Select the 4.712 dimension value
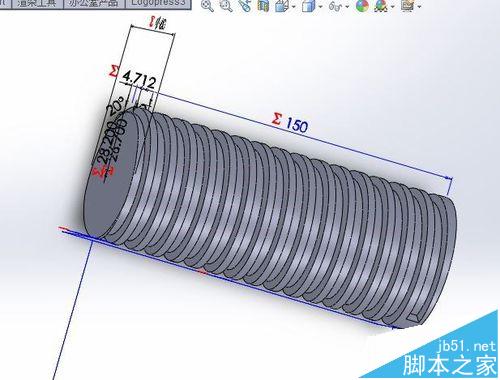This screenshot has width=500, height=380. coord(139,80)
